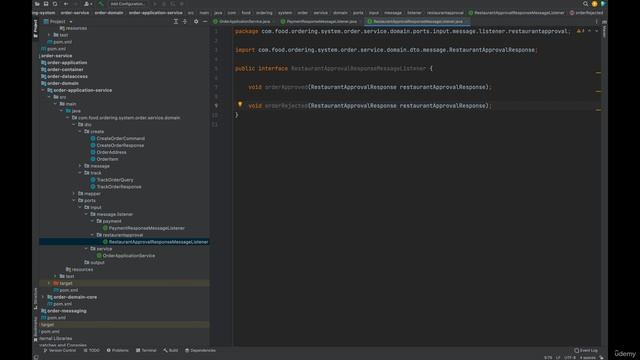This screenshot has height=360, width=640.
Task: Select CreateOrderResponse class in tree
Action: coord(117,145)
